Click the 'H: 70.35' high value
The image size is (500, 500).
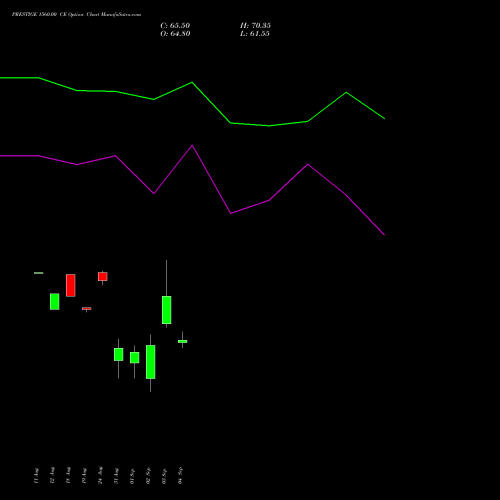click(255, 26)
